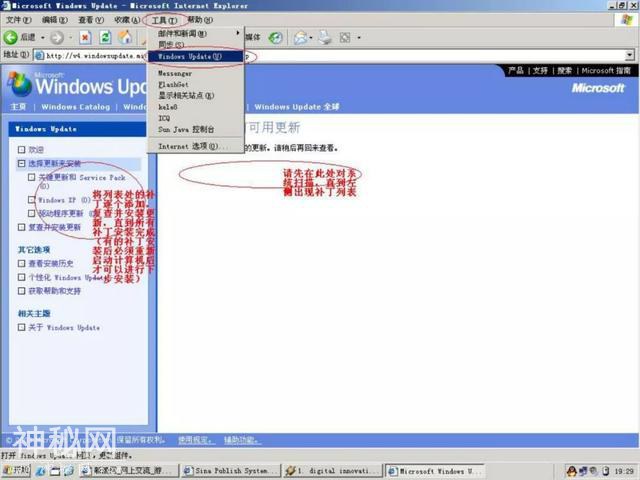Image resolution: width=640 pixels, height=480 pixels.
Task: Click the 开始 Start button
Action: point(16,471)
